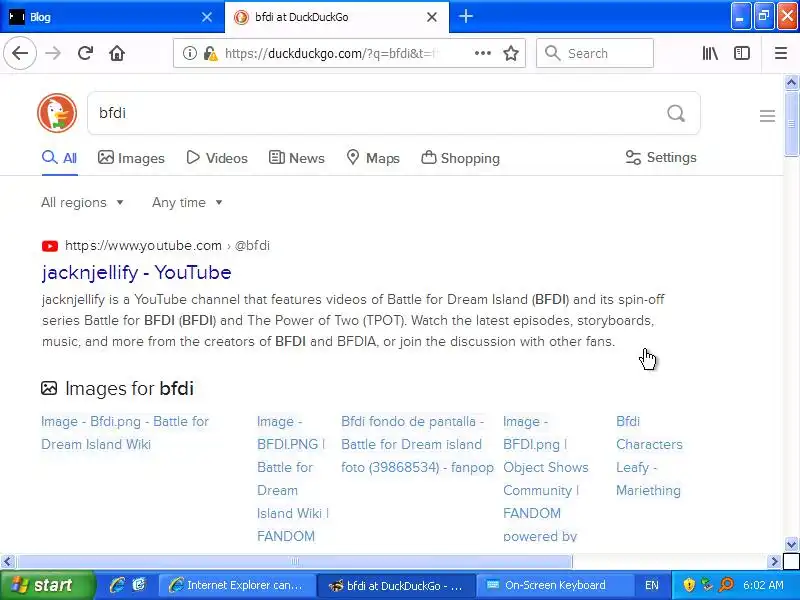Open Image - BFDI.PNG Dream Island Wiki FANDOM
The height and width of the screenshot is (600, 800).
pyautogui.click(x=293, y=479)
